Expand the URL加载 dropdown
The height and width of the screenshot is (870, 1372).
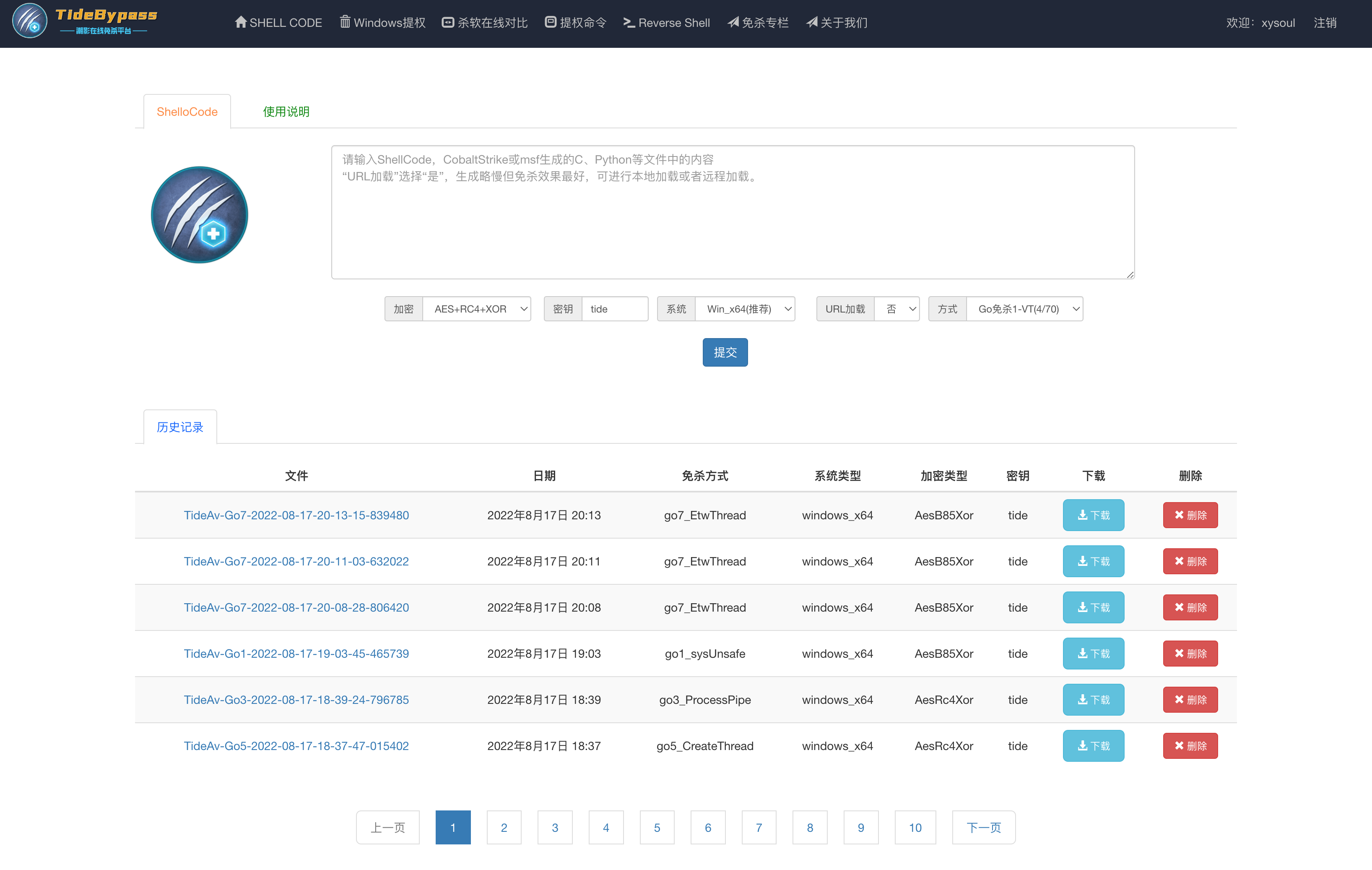897,309
